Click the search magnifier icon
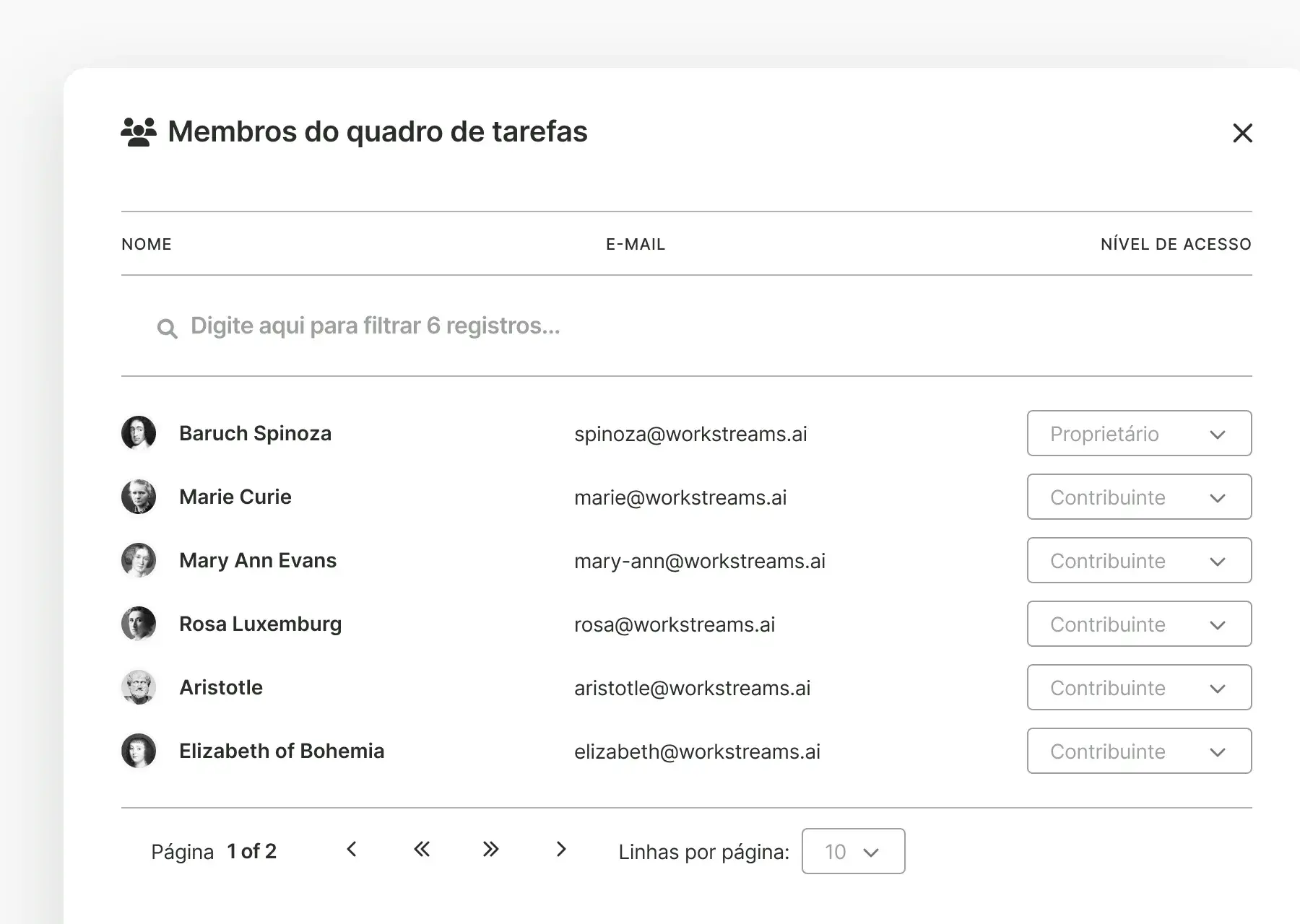Viewport: 1300px width, 924px height. (167, 328)
